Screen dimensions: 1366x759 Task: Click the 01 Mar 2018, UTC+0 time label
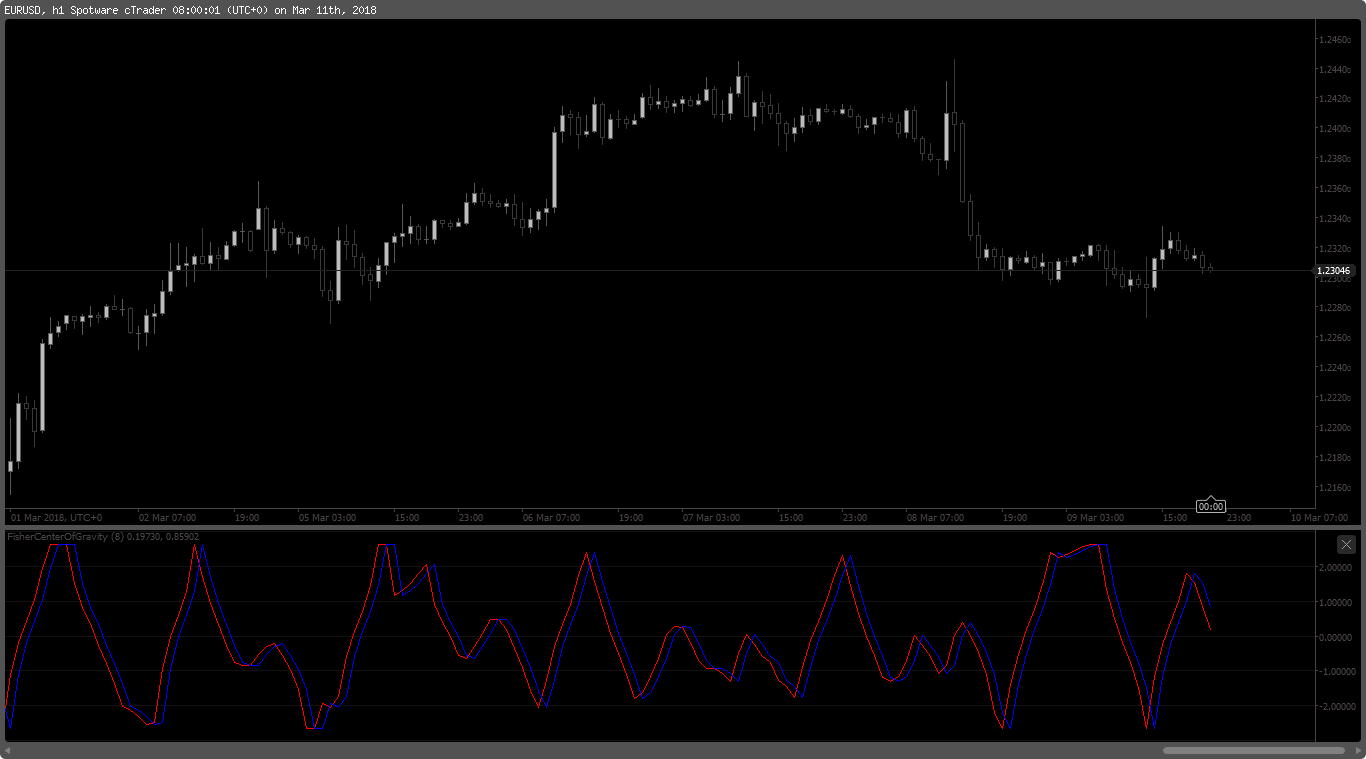[x=56, y=518]
